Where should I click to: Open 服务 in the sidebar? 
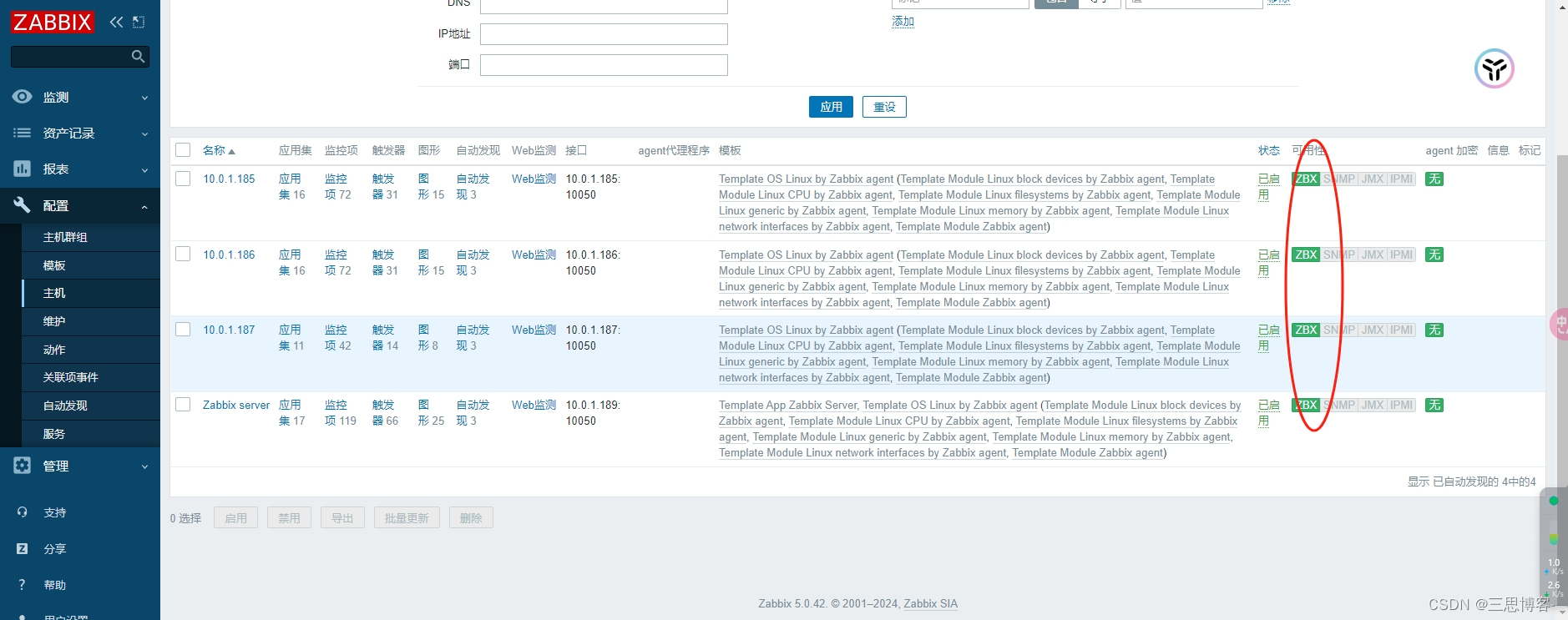[x=54, y=434]
